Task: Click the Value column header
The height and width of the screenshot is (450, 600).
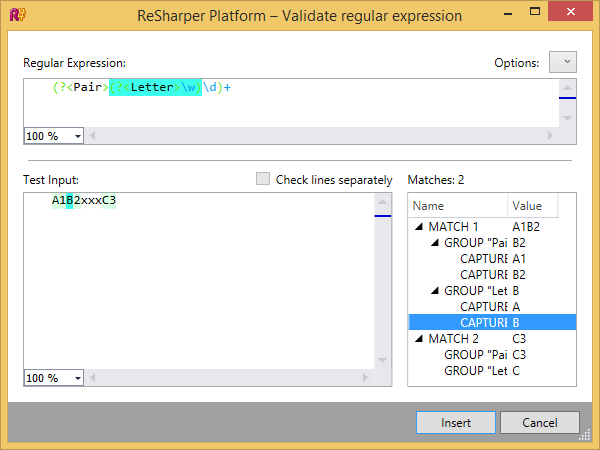Action: tap(530, 206)
